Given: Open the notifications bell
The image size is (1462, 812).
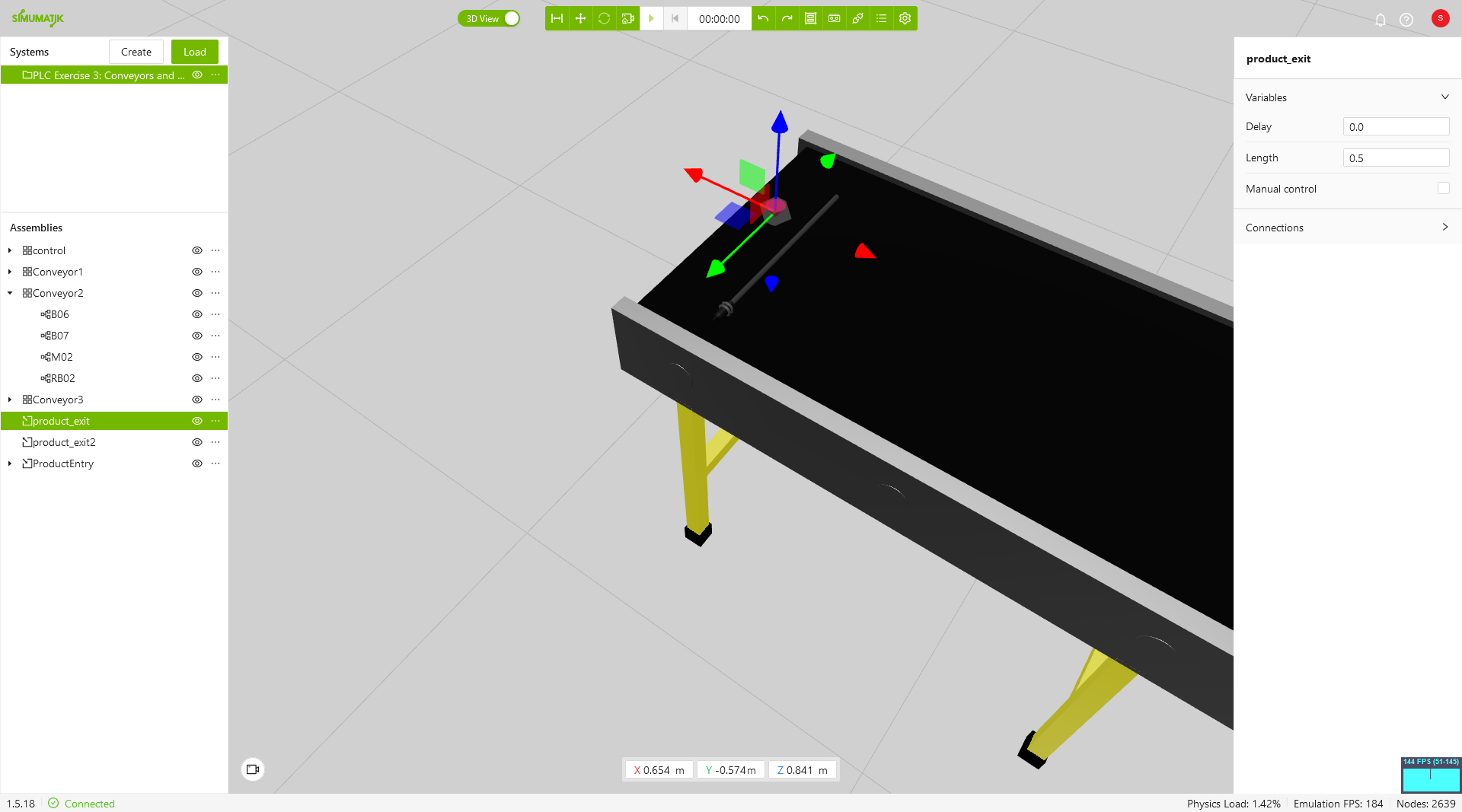Looking at the screenshot, I should (x=1380, y=20).
